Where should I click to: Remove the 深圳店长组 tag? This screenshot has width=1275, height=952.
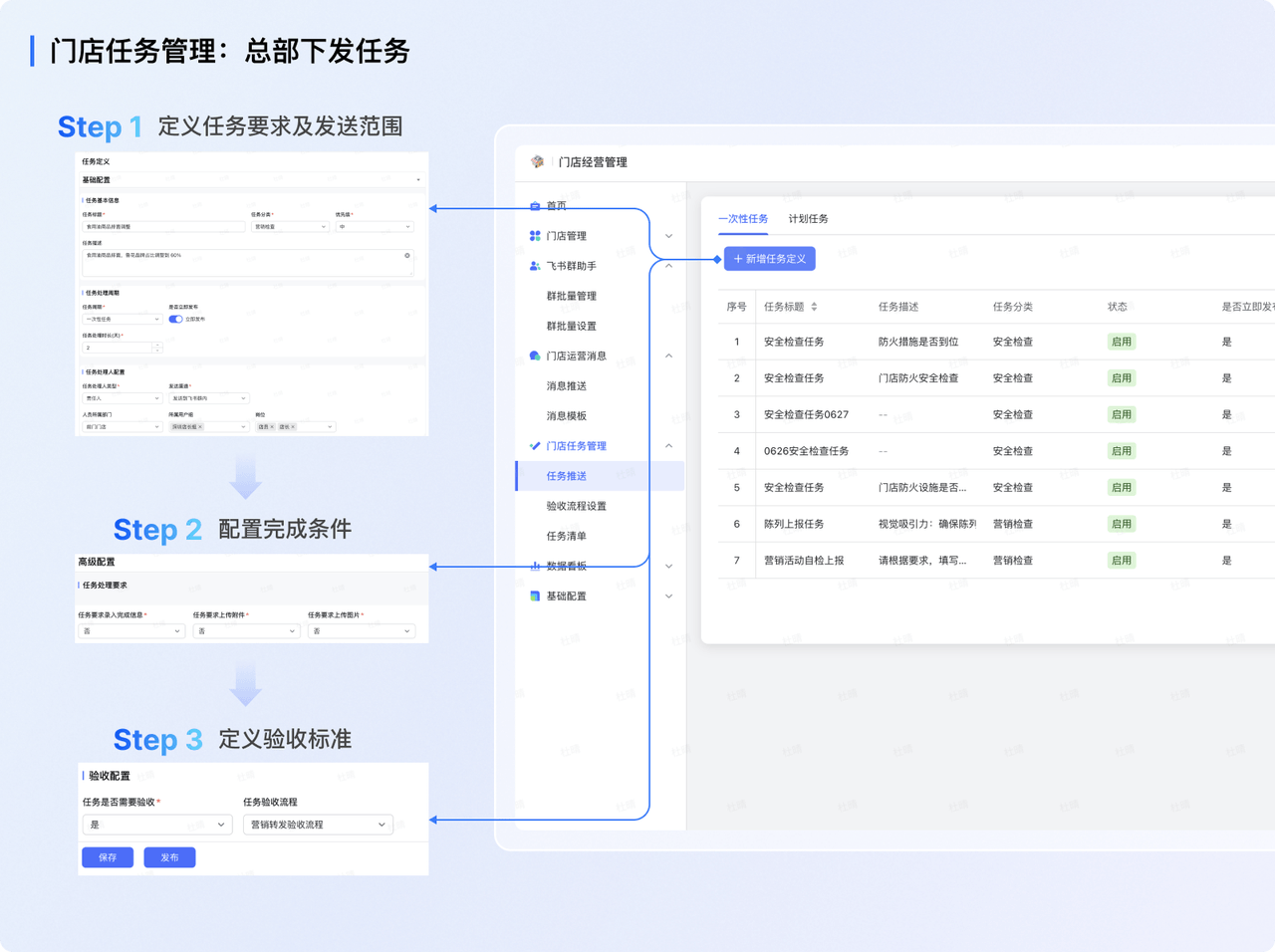tap(200, 426)
